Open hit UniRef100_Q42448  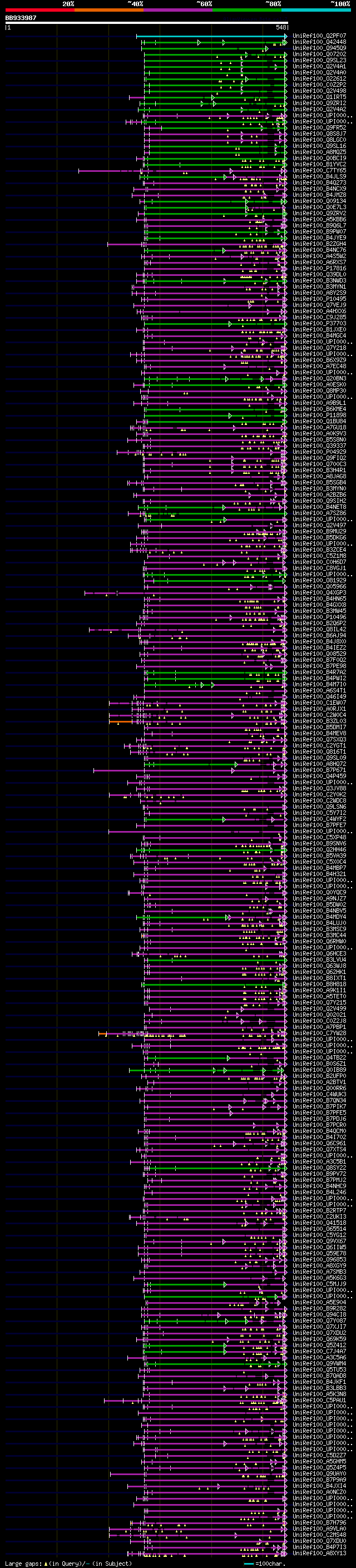click(x=319, y=42)
